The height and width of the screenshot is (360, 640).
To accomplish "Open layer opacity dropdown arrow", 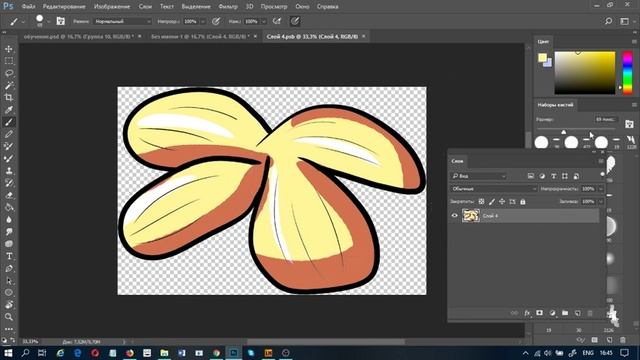I will pos(601,189).
